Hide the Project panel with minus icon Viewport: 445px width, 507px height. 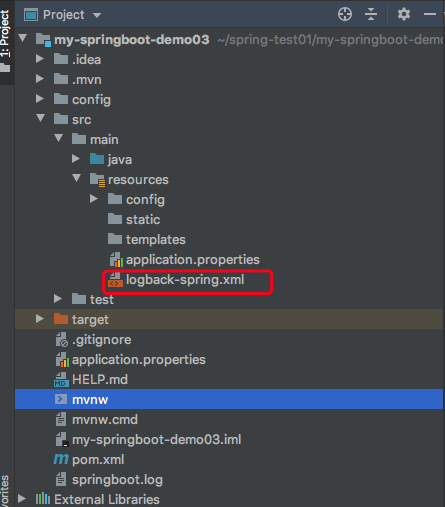430,14
